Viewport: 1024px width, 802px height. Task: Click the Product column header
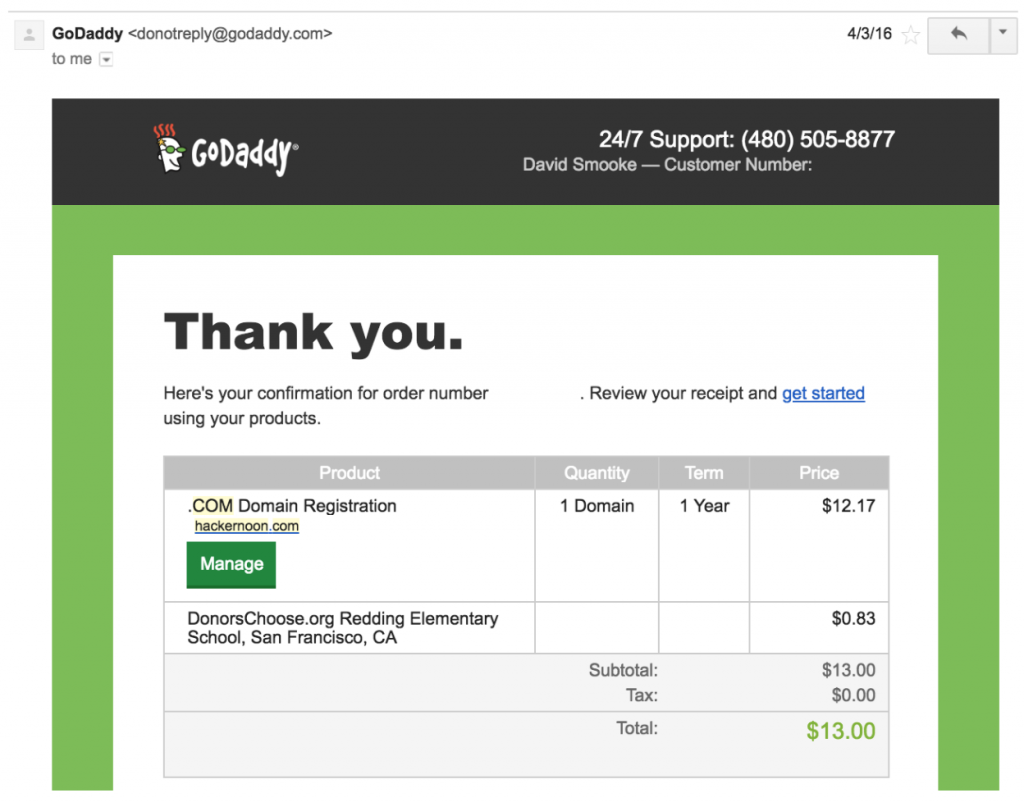[349, 473]
